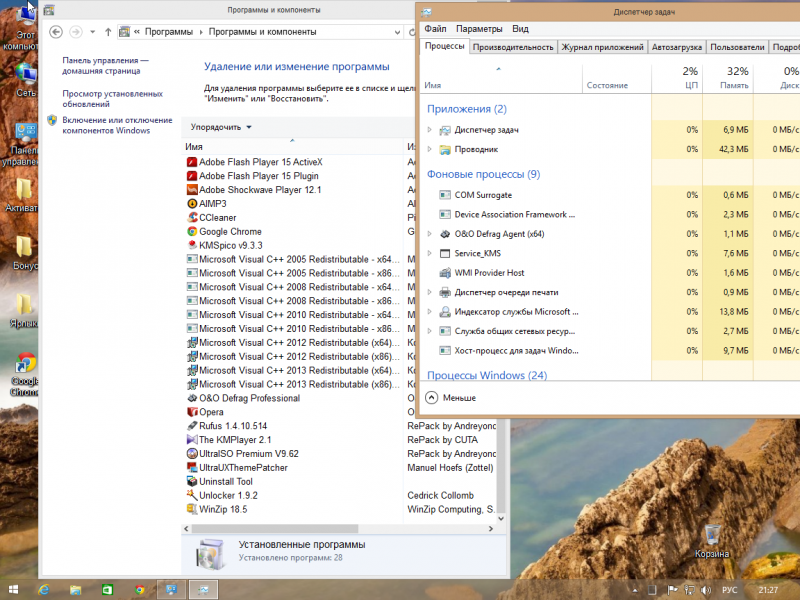
Task: Click O&O Defrag Agent process icon
Action: pyautogui.click(x=445, y=234)
